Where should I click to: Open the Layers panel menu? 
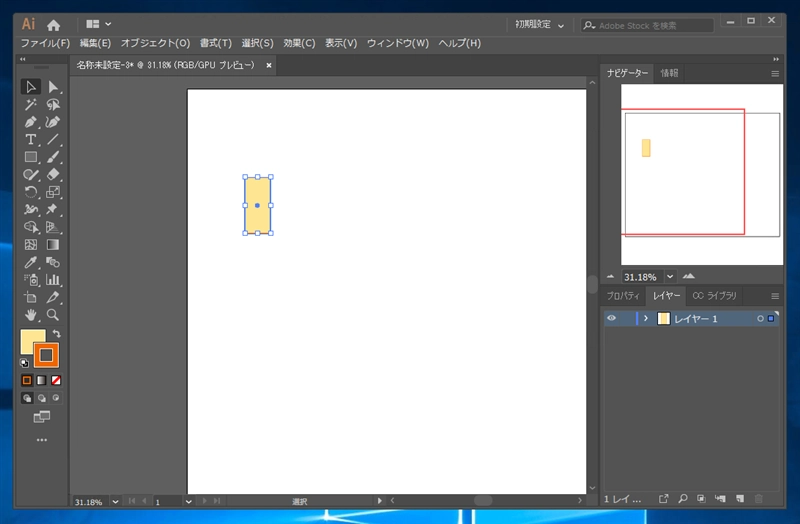click(x=775, y=296)
